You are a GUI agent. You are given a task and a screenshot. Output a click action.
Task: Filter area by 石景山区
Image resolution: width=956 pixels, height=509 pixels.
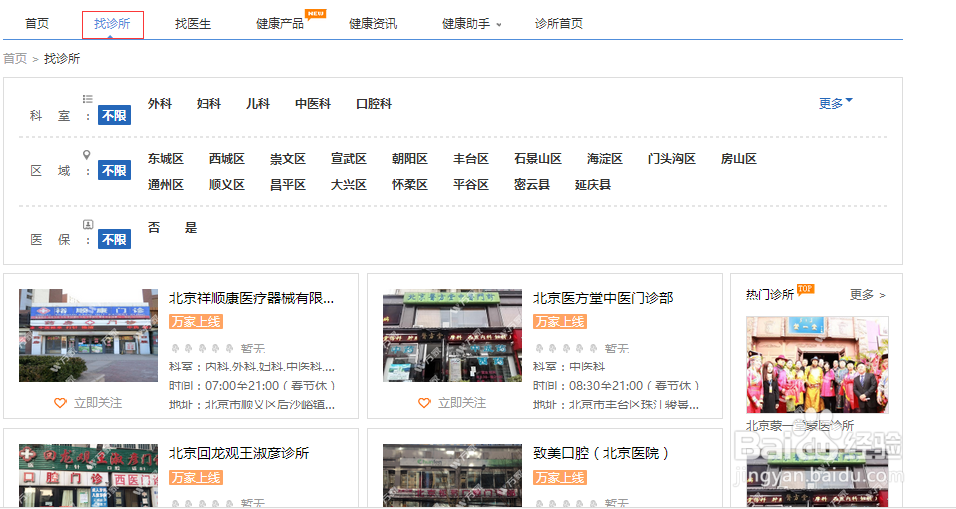pyautogui.click(x=538, y=158)
